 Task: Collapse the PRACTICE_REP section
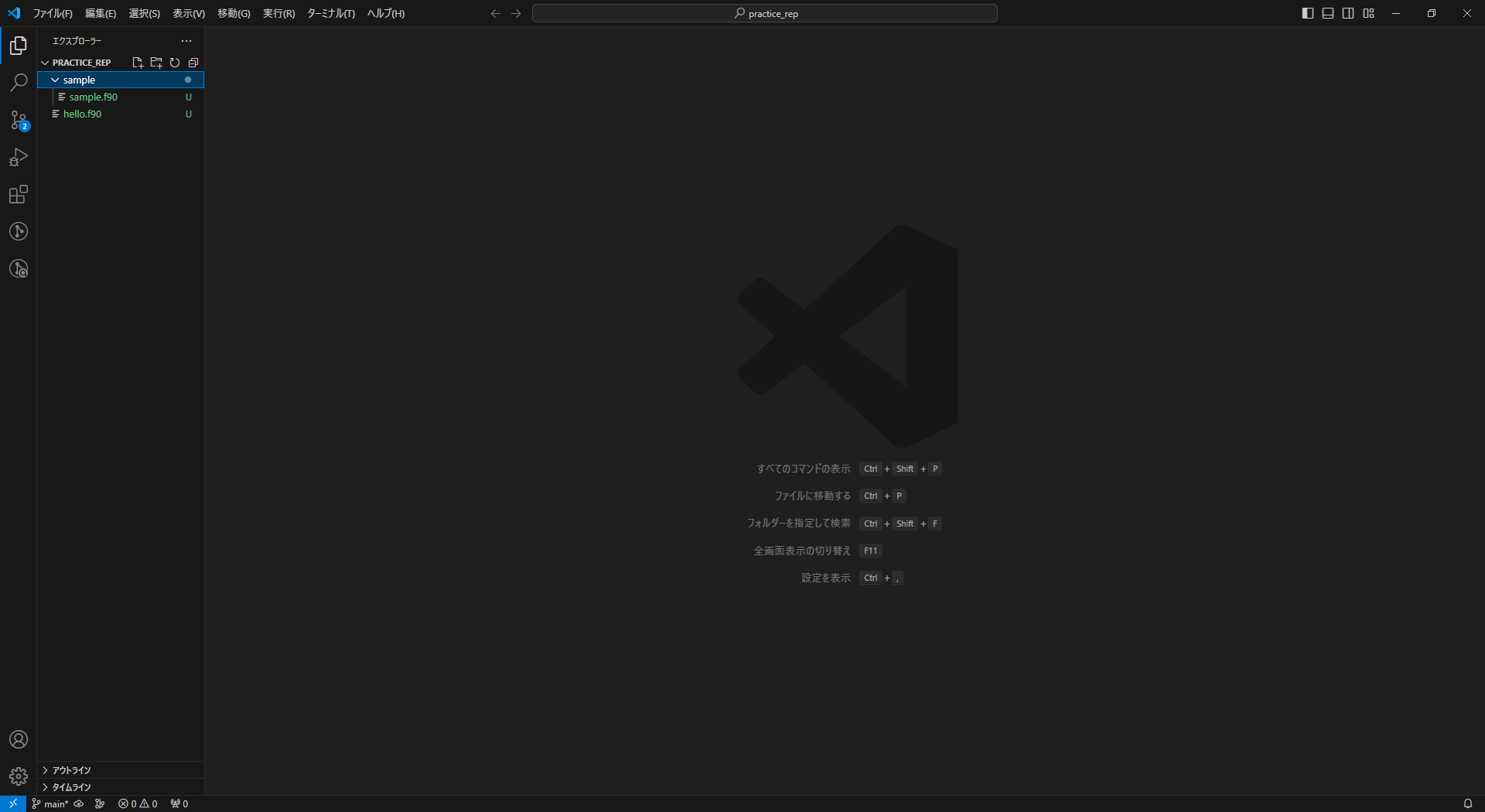tap(45, 63)
